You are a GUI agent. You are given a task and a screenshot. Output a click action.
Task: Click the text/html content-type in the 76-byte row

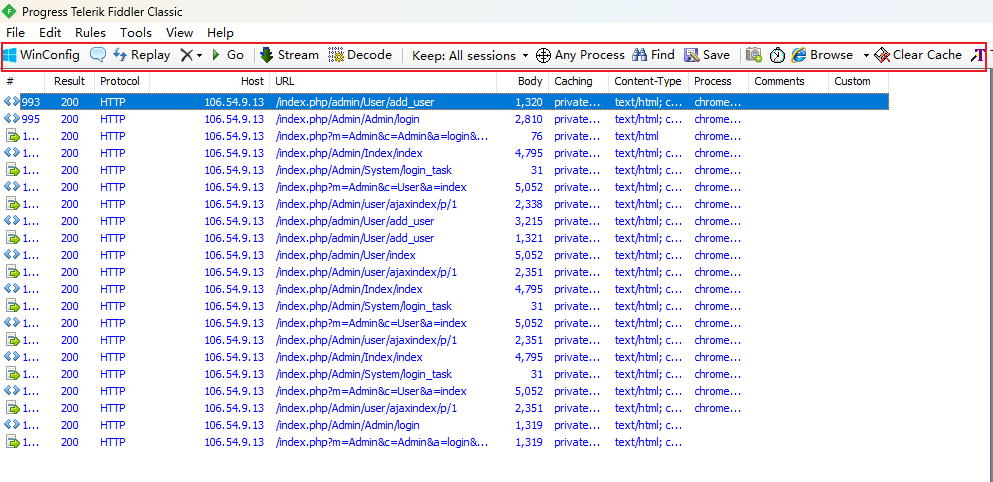click(x=636, y=136)
